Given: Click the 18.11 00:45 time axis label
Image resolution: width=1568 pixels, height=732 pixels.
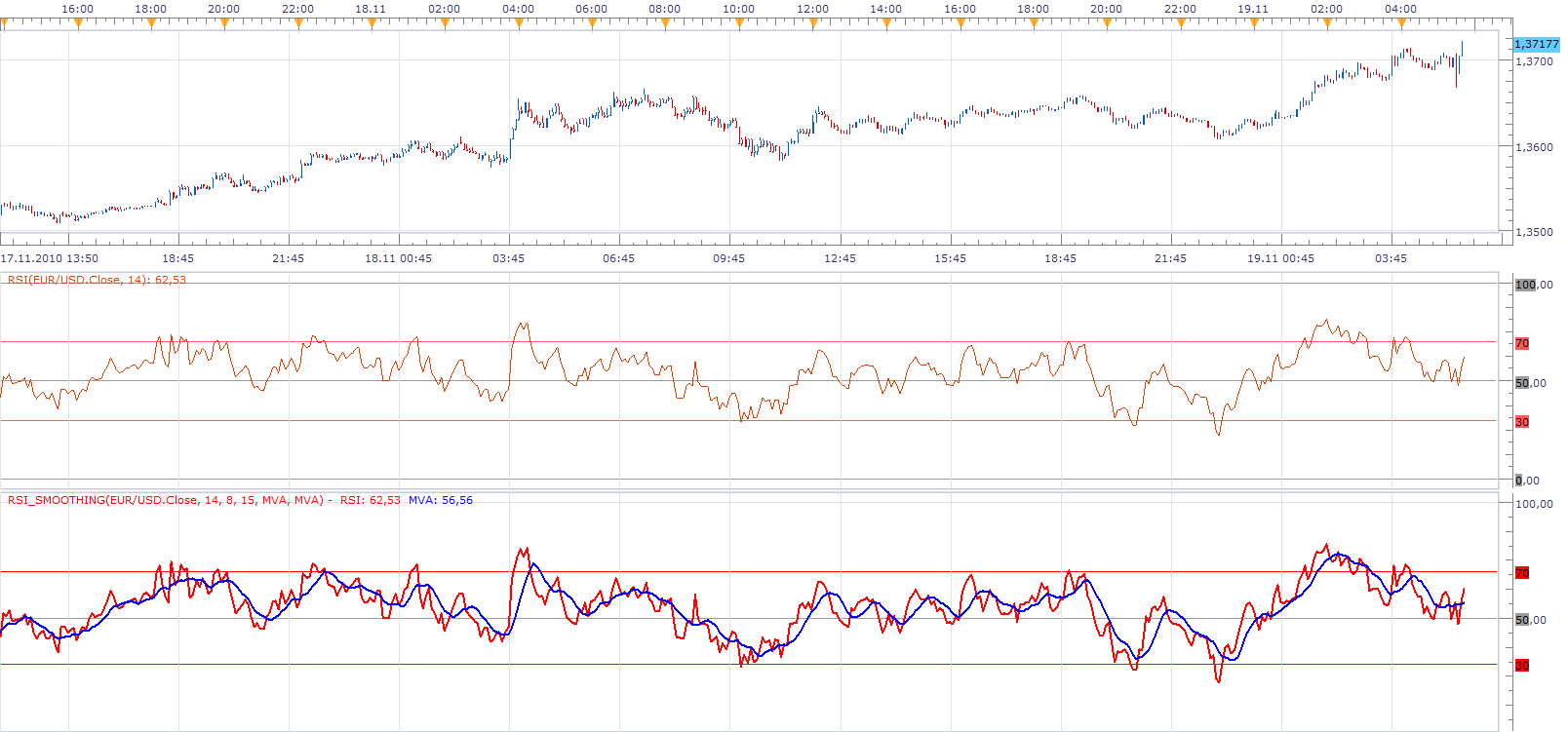Looking at the screenshot, I should click(398, 258).
